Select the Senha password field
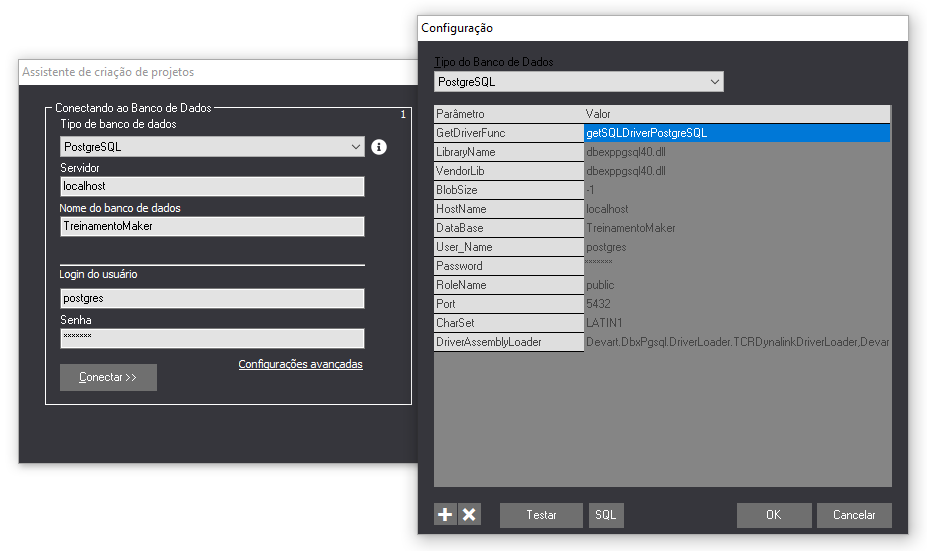This screenshot has width=927, height=551. 212,338
